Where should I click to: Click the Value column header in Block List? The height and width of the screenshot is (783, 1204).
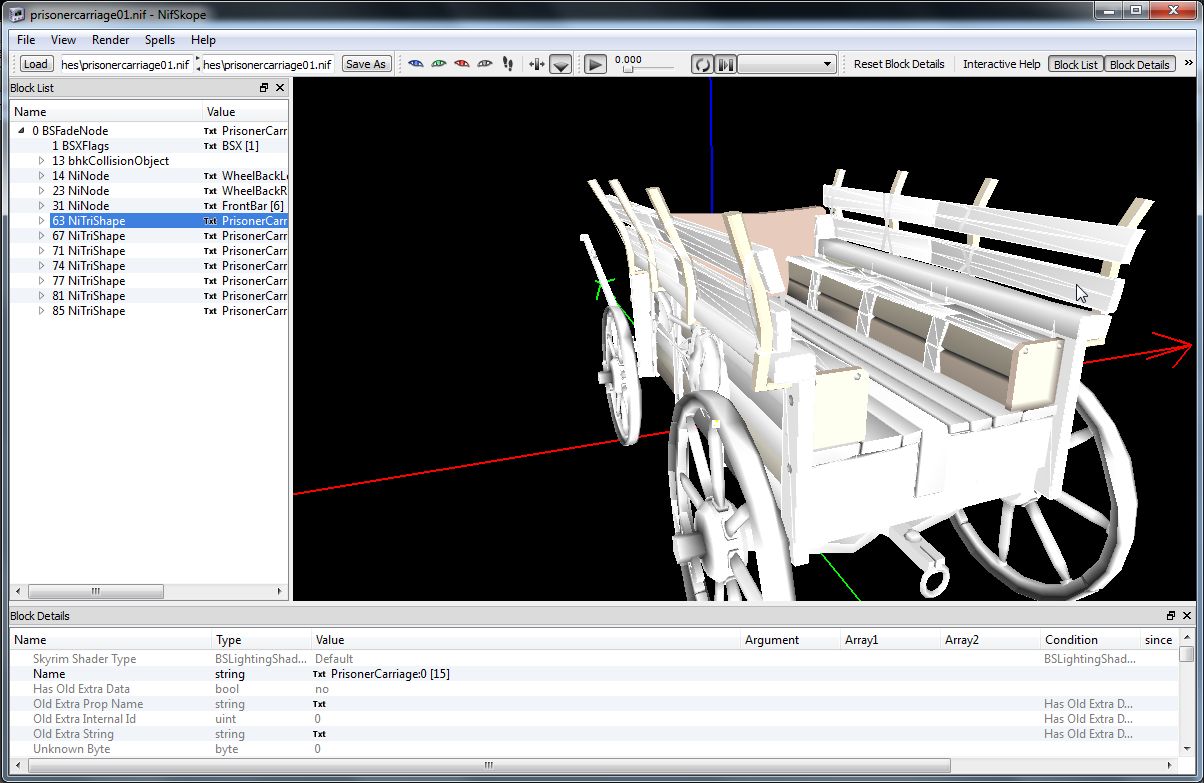pyautogui.click(x=245, y=112)
